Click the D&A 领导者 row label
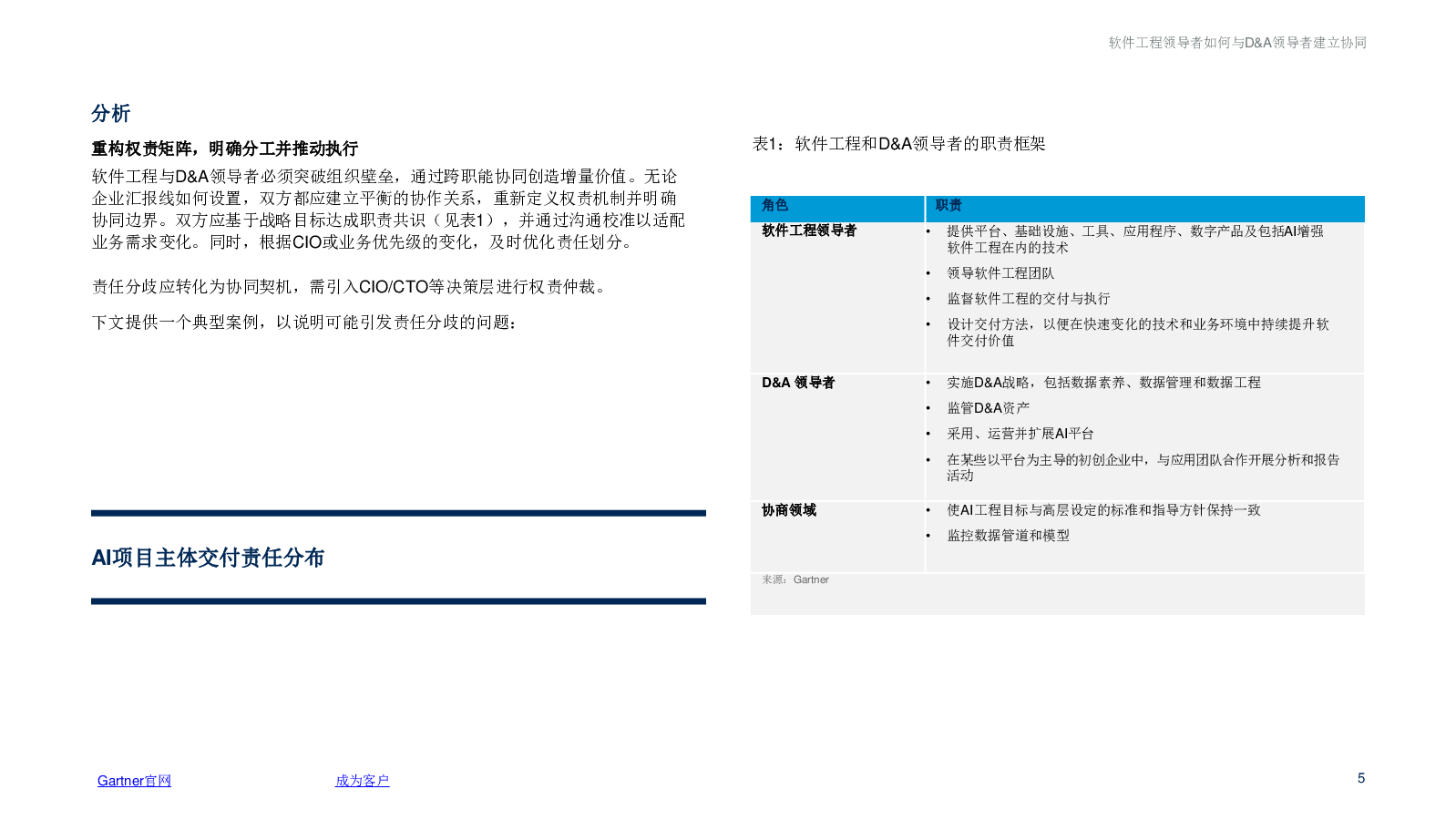Screen dimensions: 1456x820 click(x=798, y=383)
